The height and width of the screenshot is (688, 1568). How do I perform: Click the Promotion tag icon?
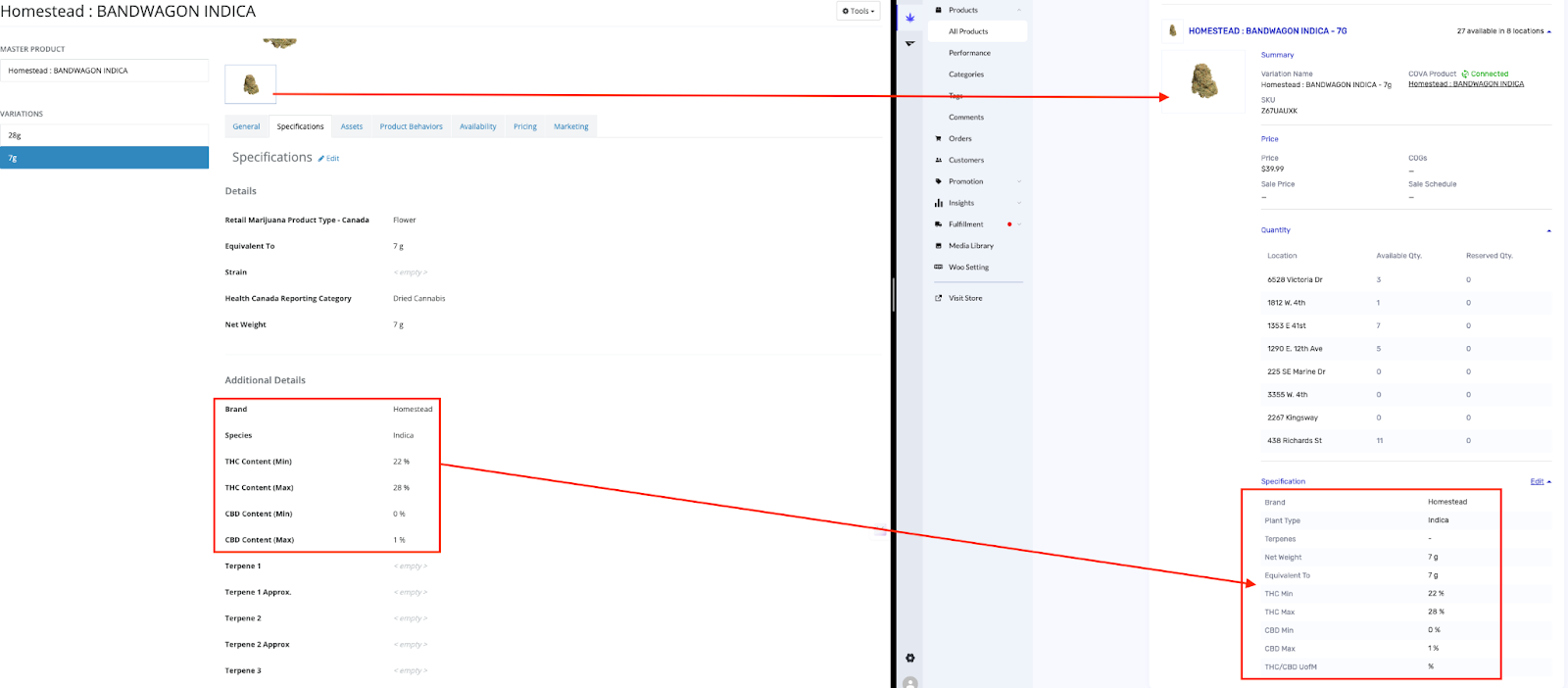click(x=938, y=181)
